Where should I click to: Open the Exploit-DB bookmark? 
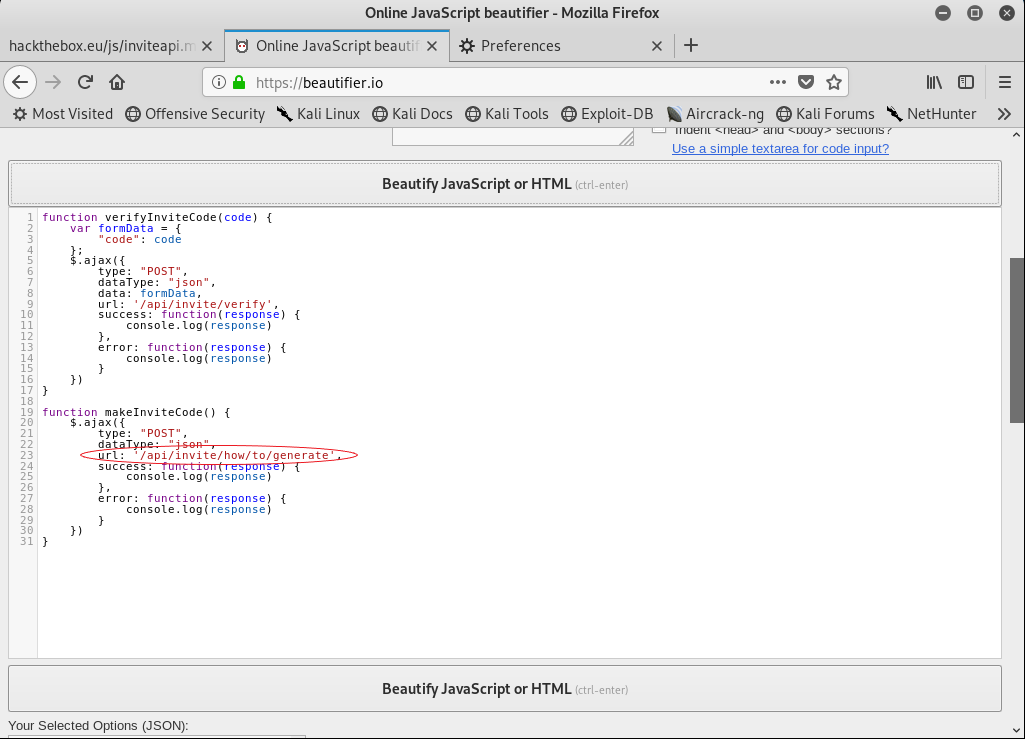[x=607, y=114]
